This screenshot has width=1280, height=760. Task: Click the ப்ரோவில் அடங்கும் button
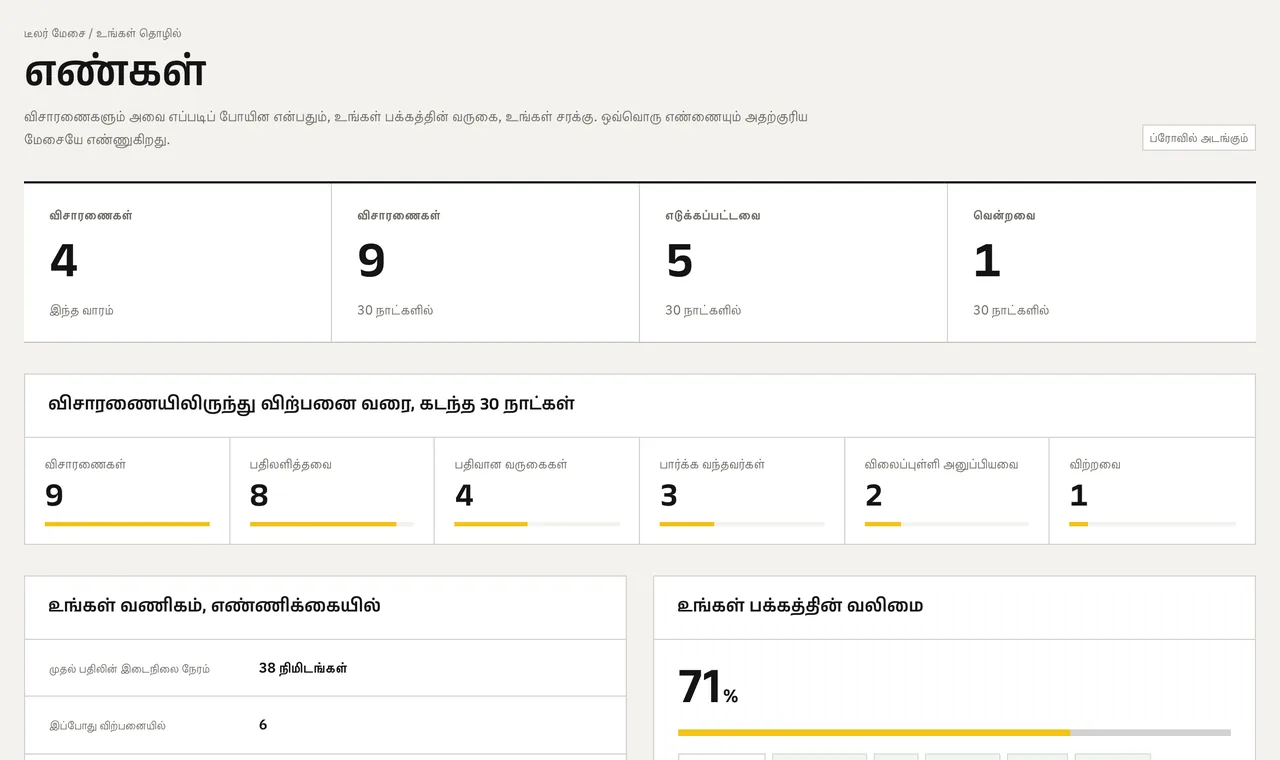[1199, 138]
